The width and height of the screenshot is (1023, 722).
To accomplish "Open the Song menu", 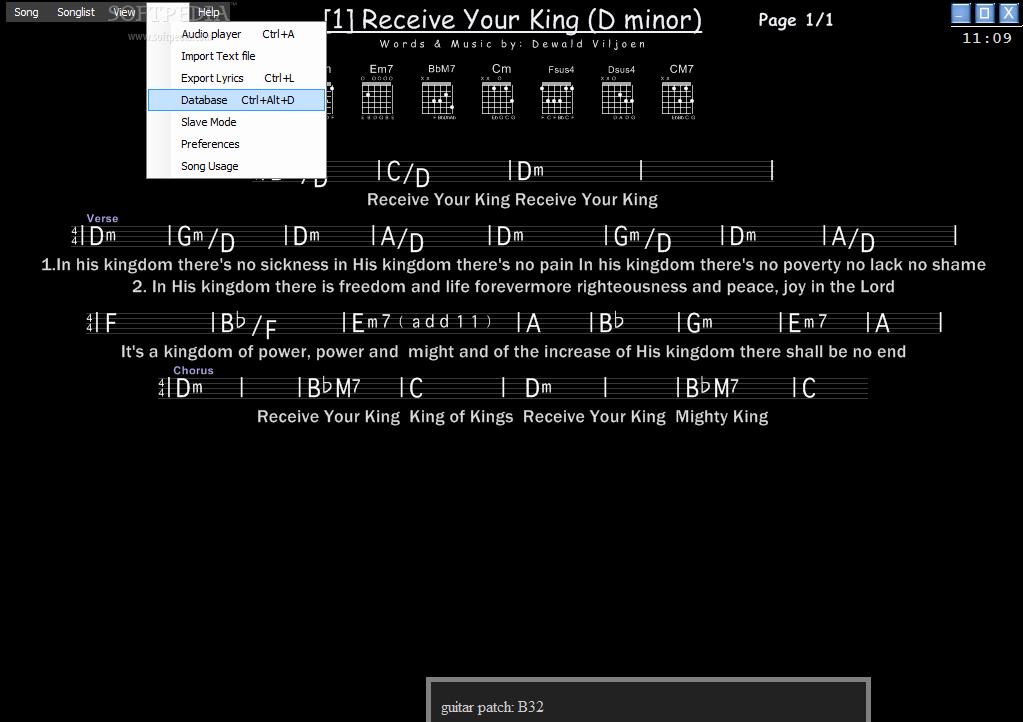I will tap(26, 12).
